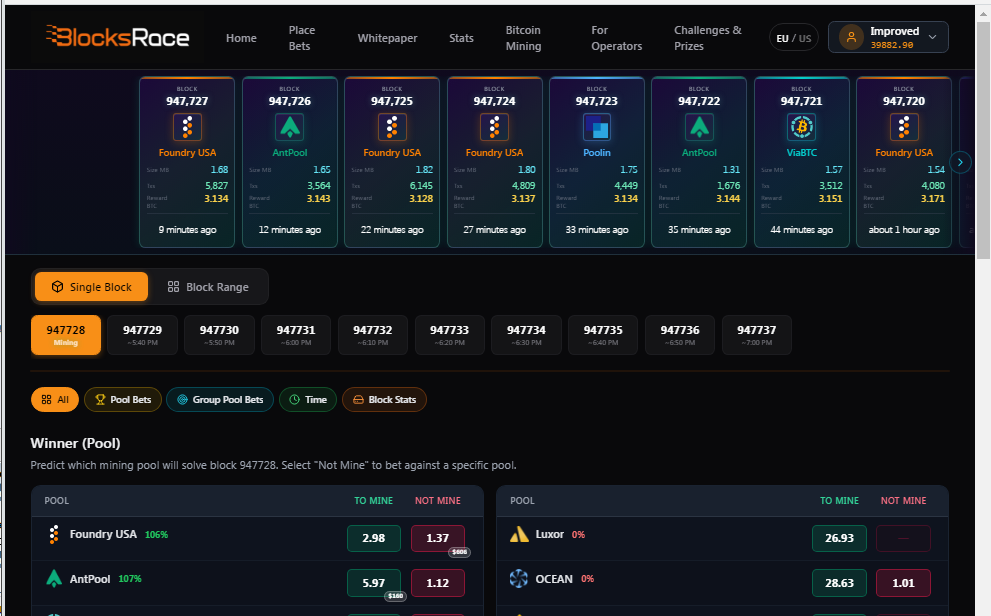Click the OCEAN logo in the pool table
991x616 pixels.
(x=518, y=579)
